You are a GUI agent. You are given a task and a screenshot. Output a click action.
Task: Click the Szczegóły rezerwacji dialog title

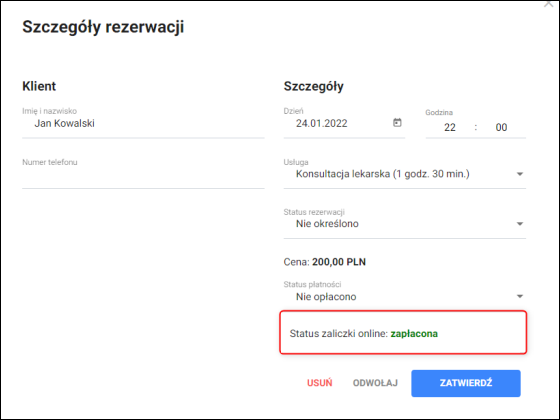pos(103,27)
